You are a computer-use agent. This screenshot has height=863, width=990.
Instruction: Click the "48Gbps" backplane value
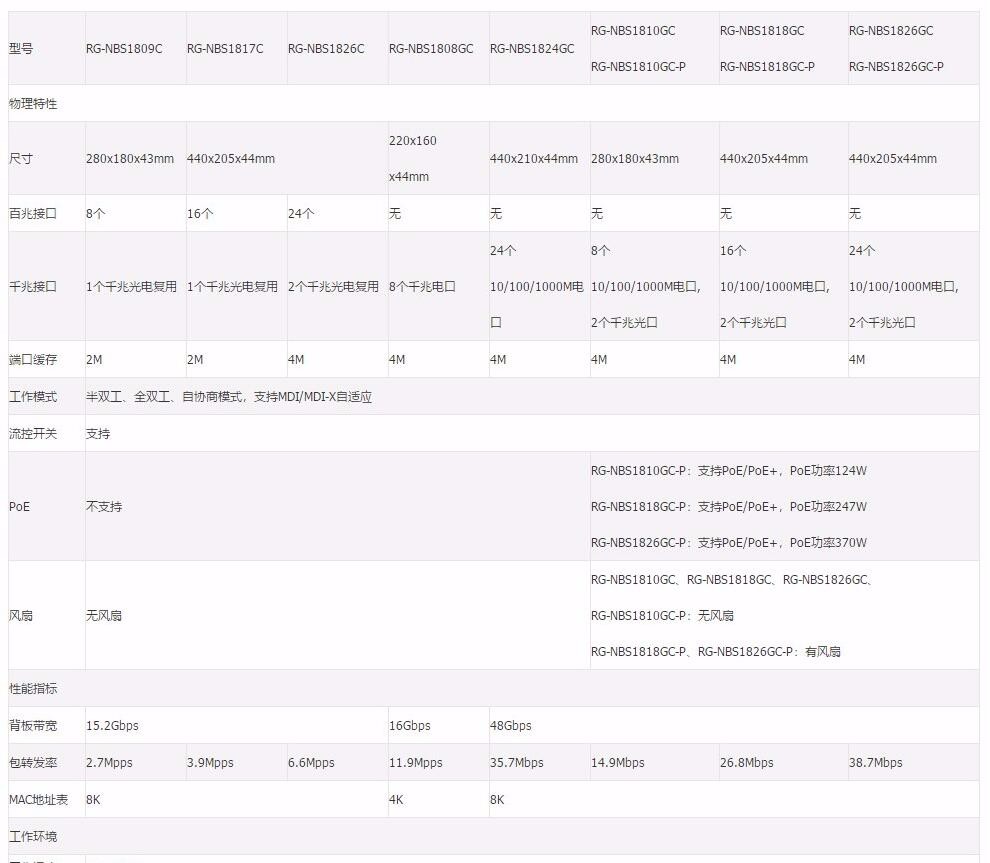click(x=511, y=725)
